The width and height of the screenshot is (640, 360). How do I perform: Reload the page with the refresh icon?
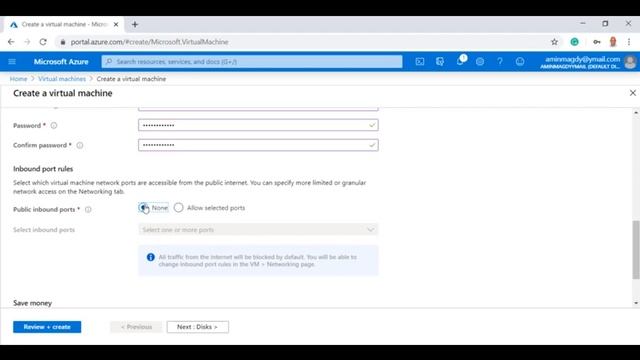tap(43, 42)
